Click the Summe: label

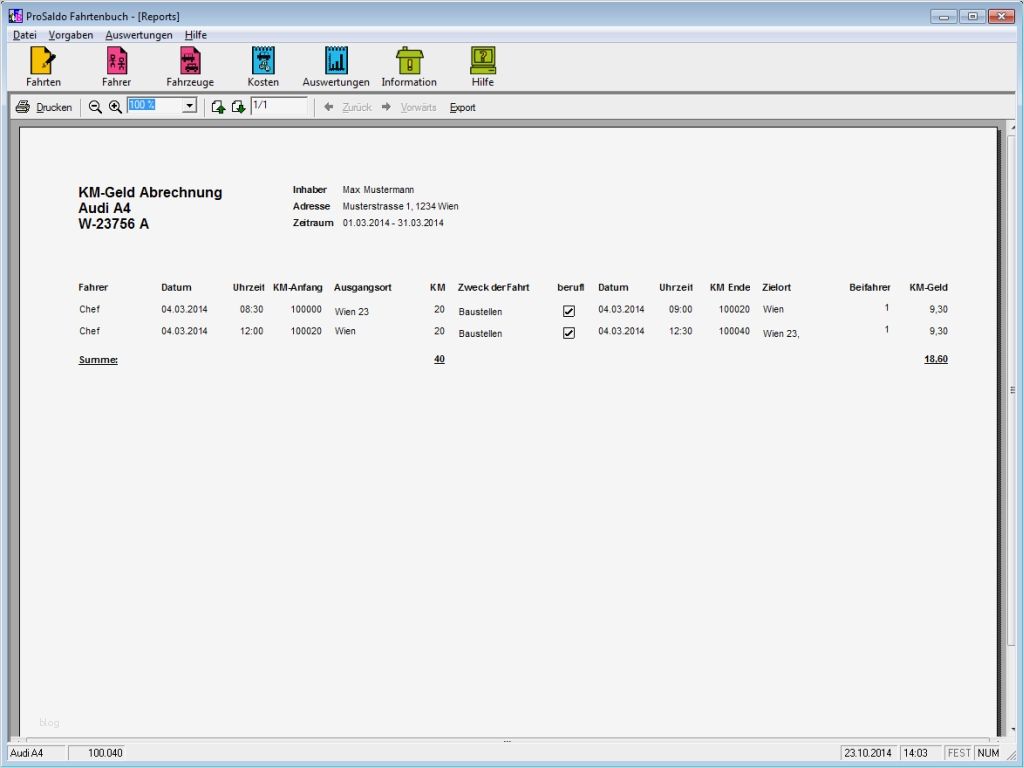click(98, 360)
